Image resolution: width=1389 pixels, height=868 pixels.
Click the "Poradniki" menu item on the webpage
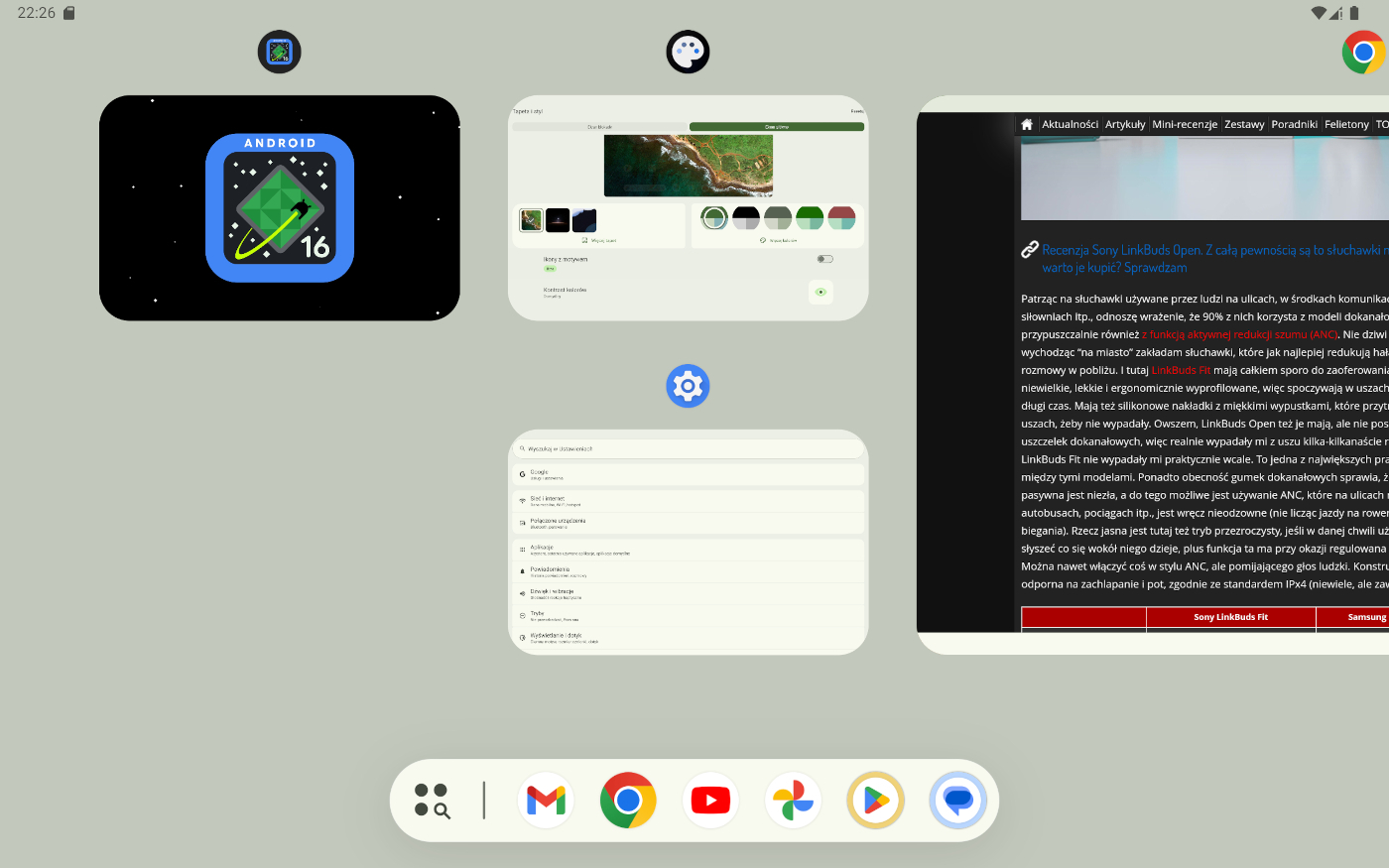1294,124
